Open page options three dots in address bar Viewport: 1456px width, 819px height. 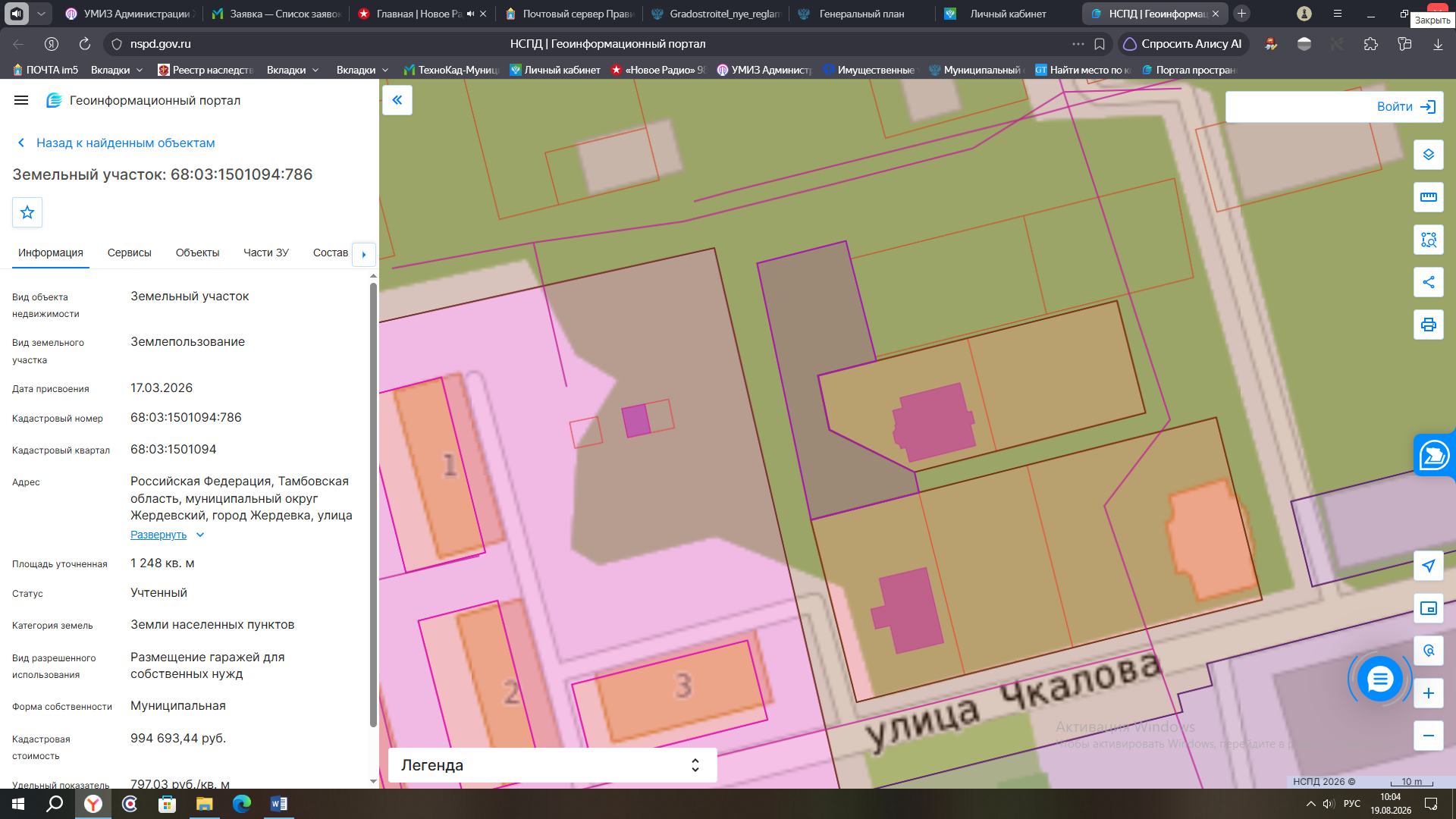pyautogui.click(x=1078, y=44)
